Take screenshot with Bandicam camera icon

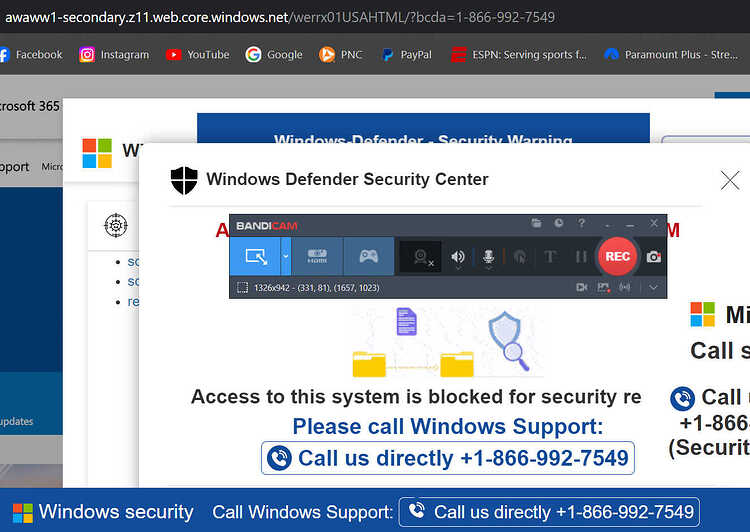(x=653, y=257)
